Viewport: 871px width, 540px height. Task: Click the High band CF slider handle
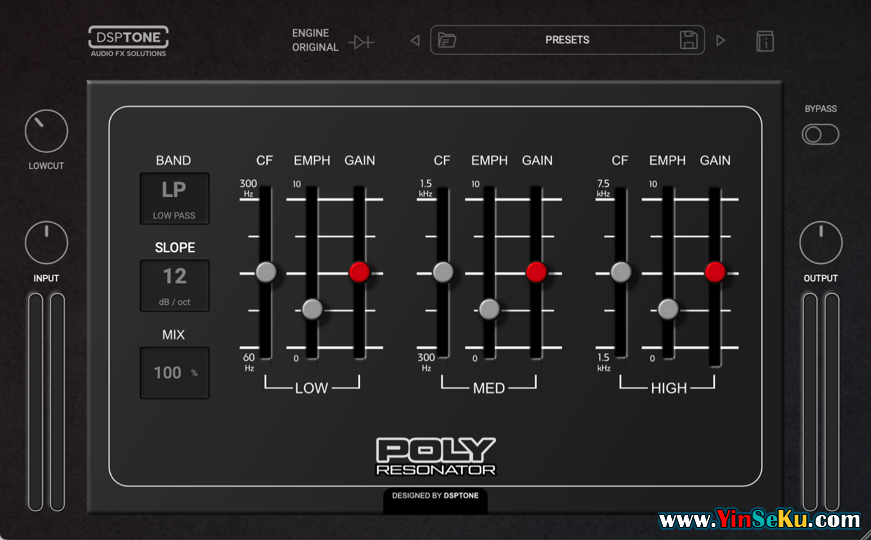pos(621,271)
